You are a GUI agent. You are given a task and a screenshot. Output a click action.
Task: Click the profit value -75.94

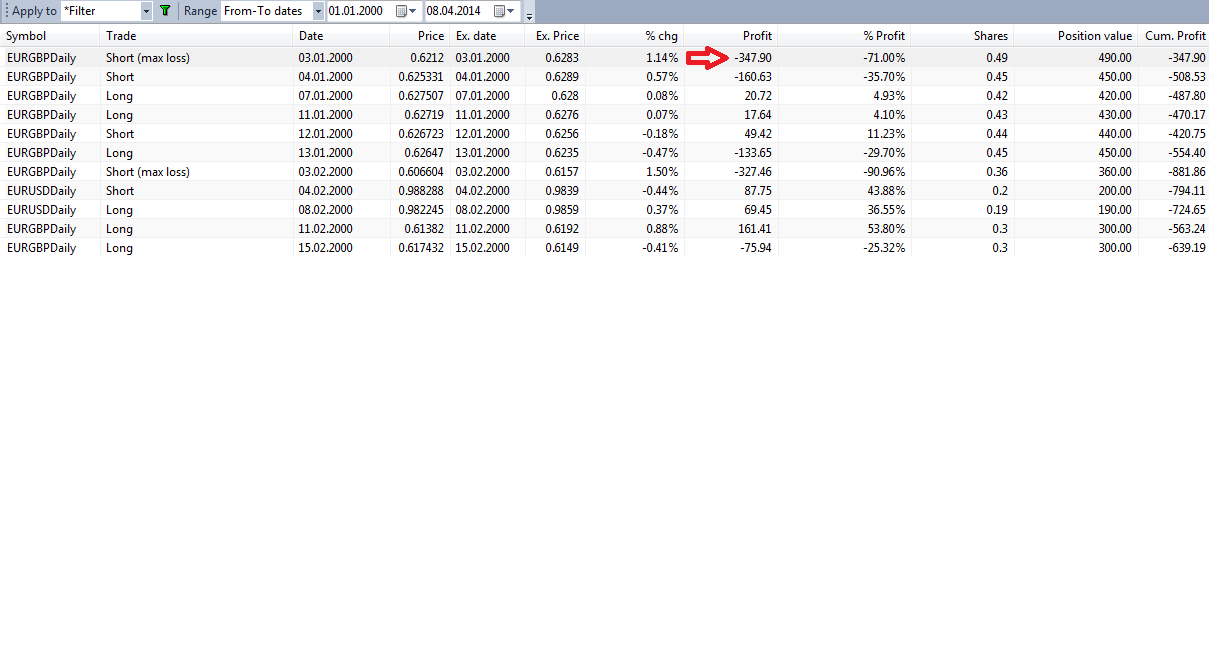[755, 248]
